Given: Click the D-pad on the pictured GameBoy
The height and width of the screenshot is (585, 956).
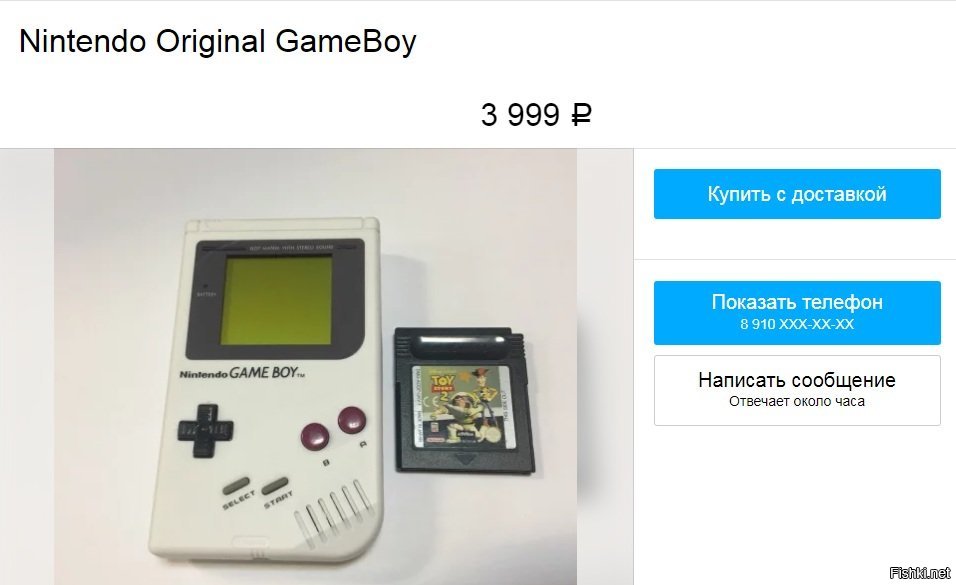Looking at the screenshot, I should coord(205,430).
